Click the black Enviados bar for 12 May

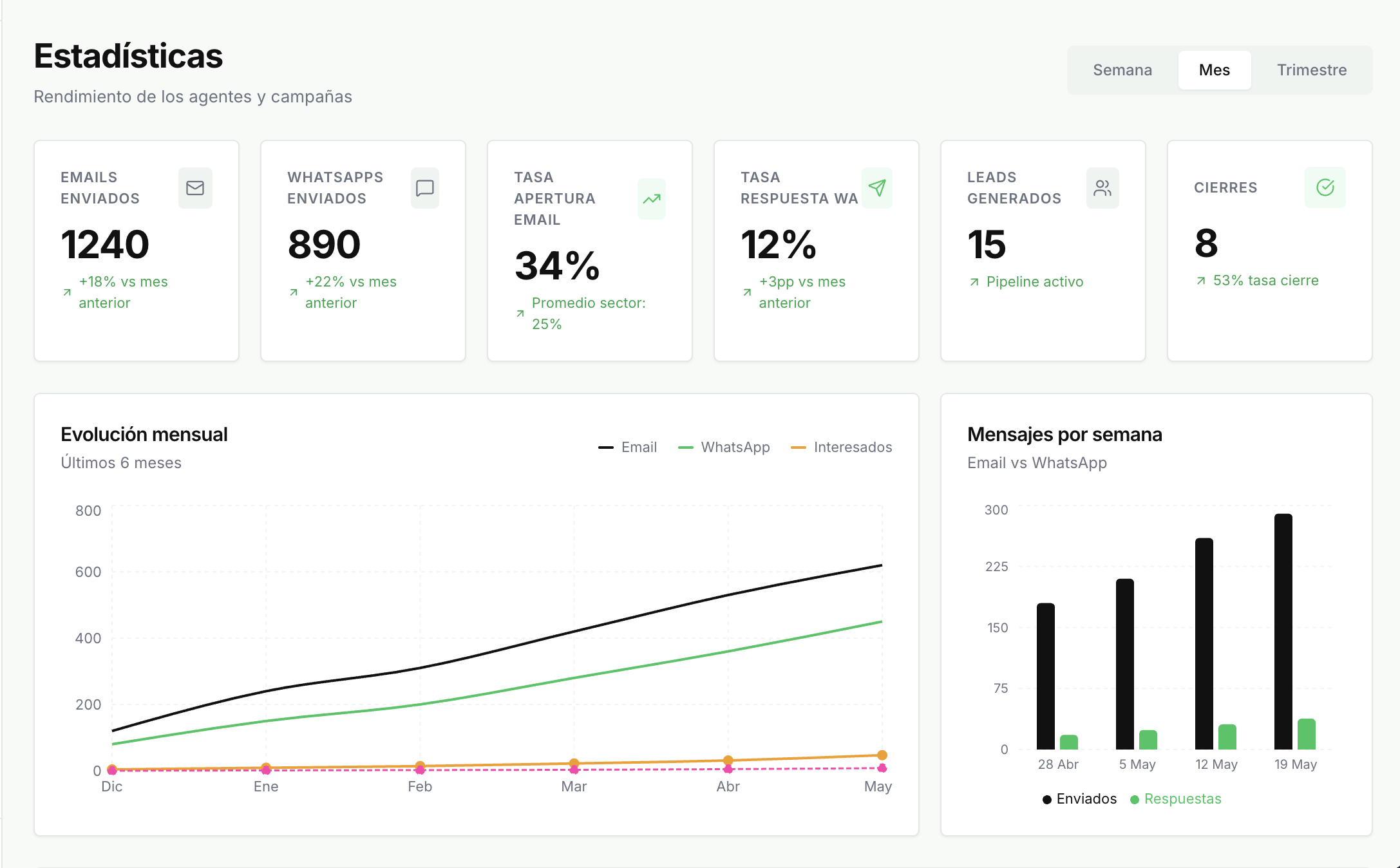[x=1204, y=644]
